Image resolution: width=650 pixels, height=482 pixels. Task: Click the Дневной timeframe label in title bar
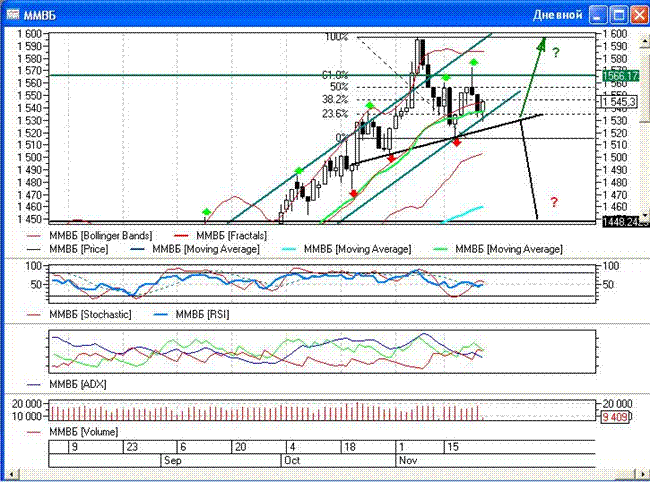coord(558,15)
